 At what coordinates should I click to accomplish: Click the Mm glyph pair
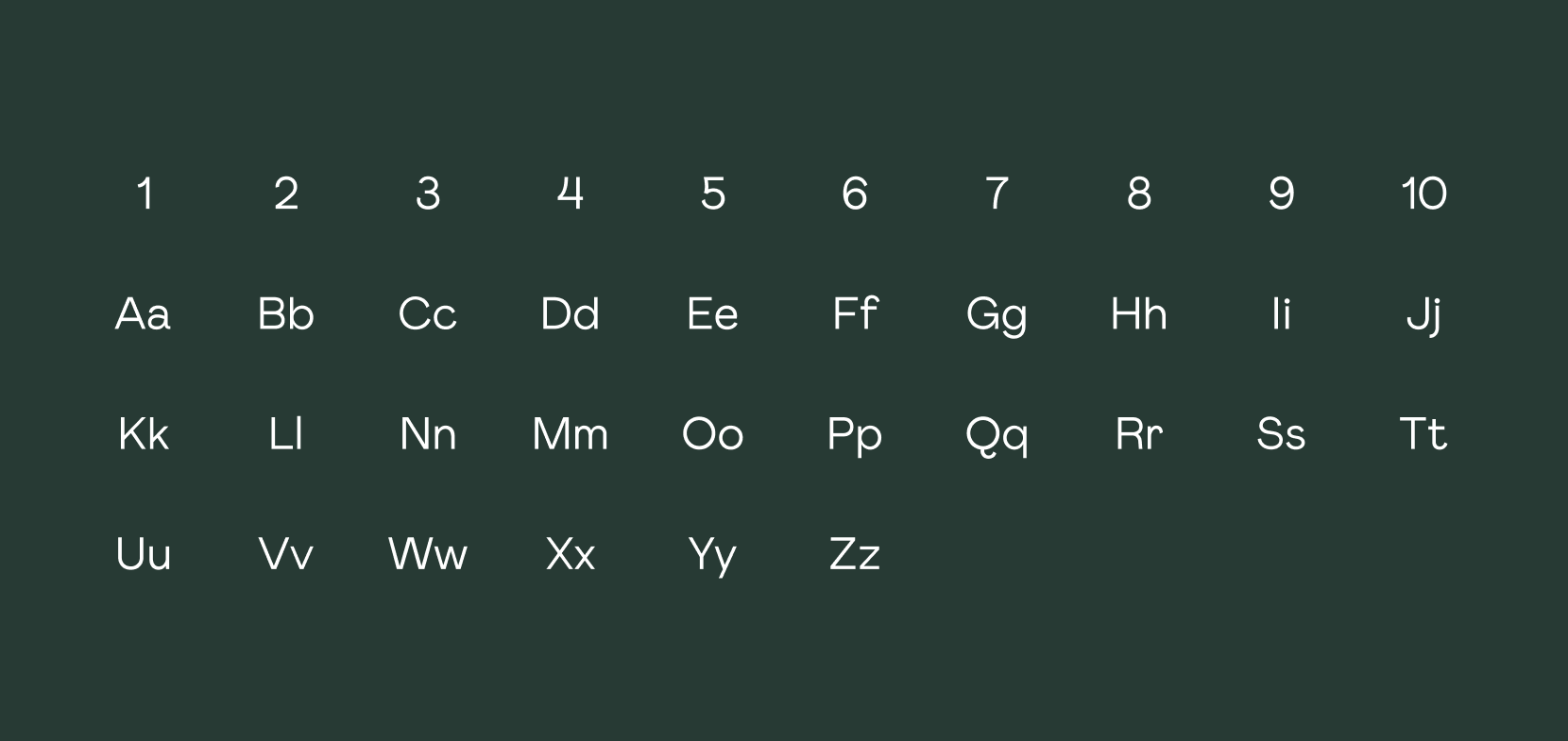[571, 434]
